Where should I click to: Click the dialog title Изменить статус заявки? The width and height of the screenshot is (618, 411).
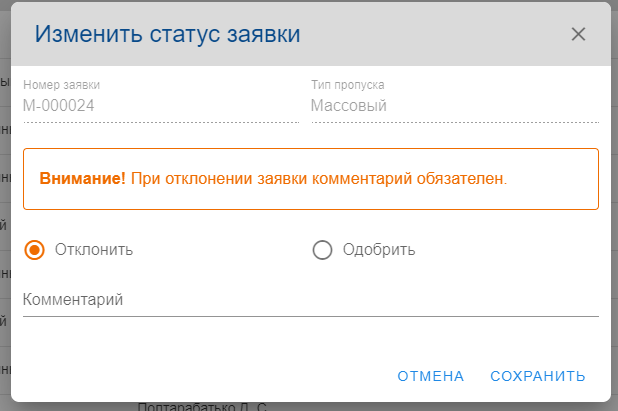coord(168,34)
